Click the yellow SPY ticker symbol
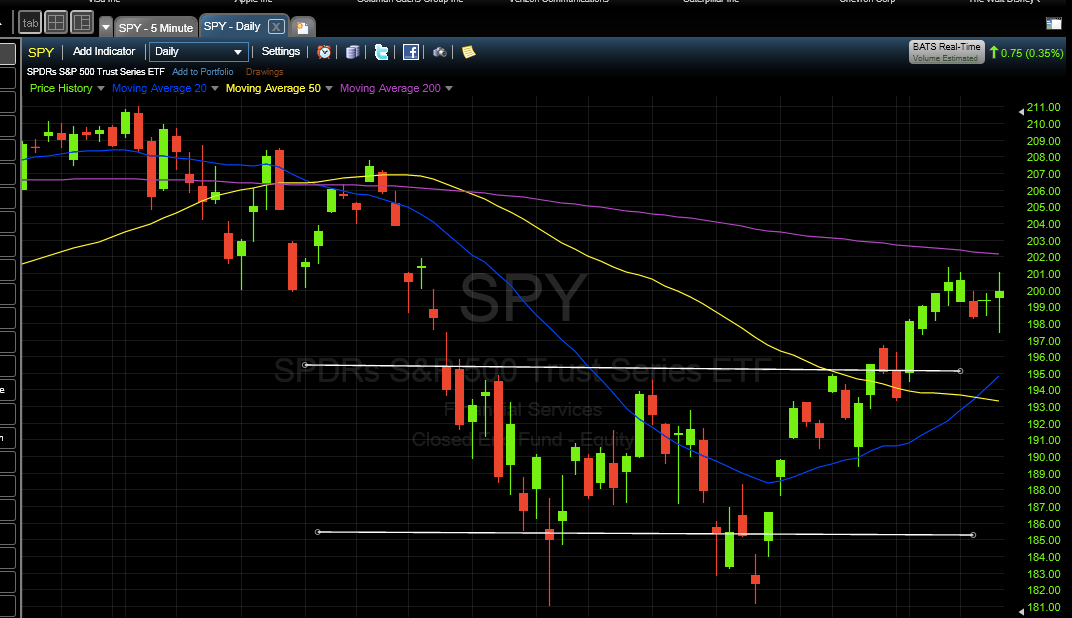The height and width of the screenshot is (618, 1072). (41, 52)
